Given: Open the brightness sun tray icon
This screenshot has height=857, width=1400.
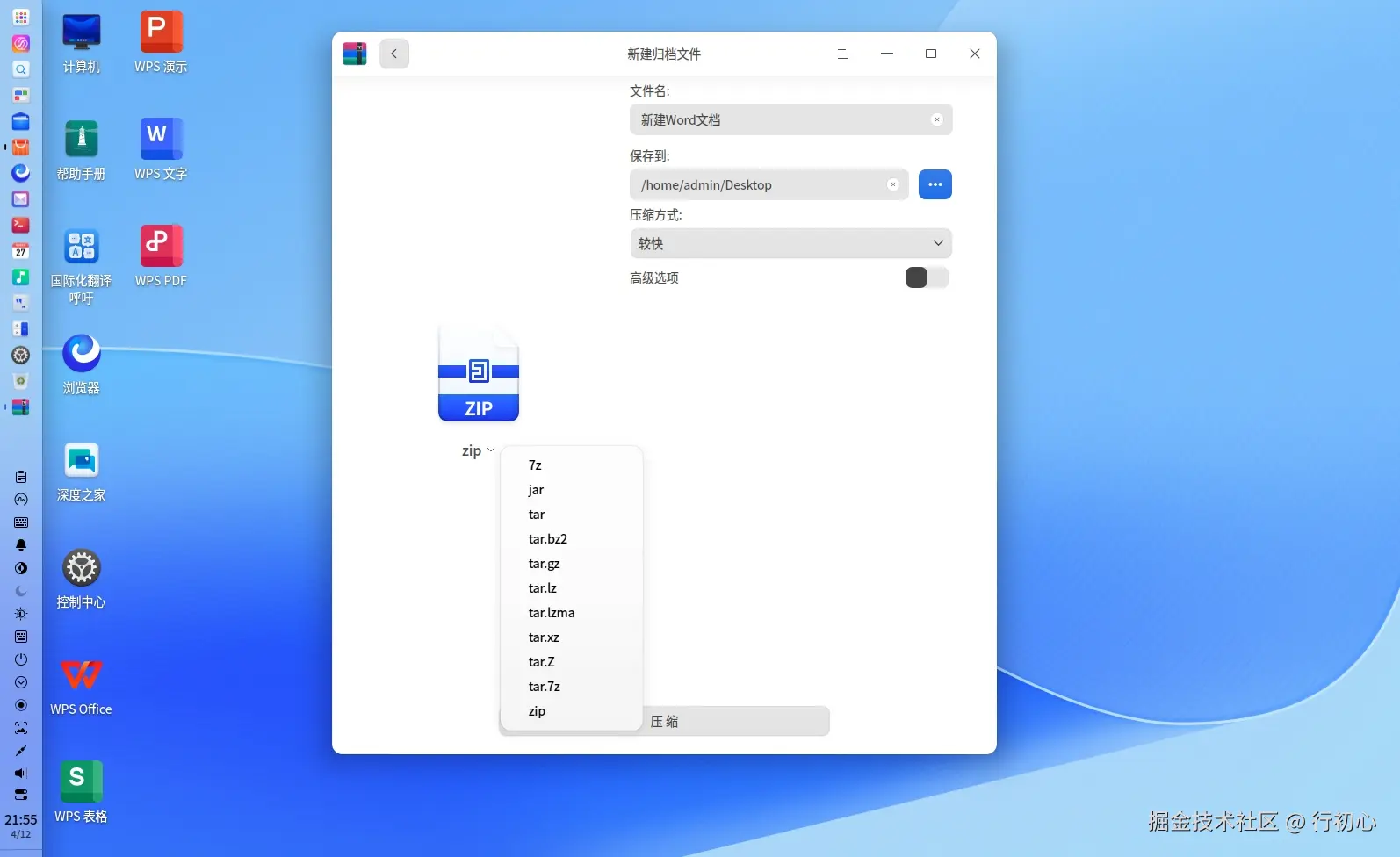Looking at the screenshot, I should (x=21, y=614).
